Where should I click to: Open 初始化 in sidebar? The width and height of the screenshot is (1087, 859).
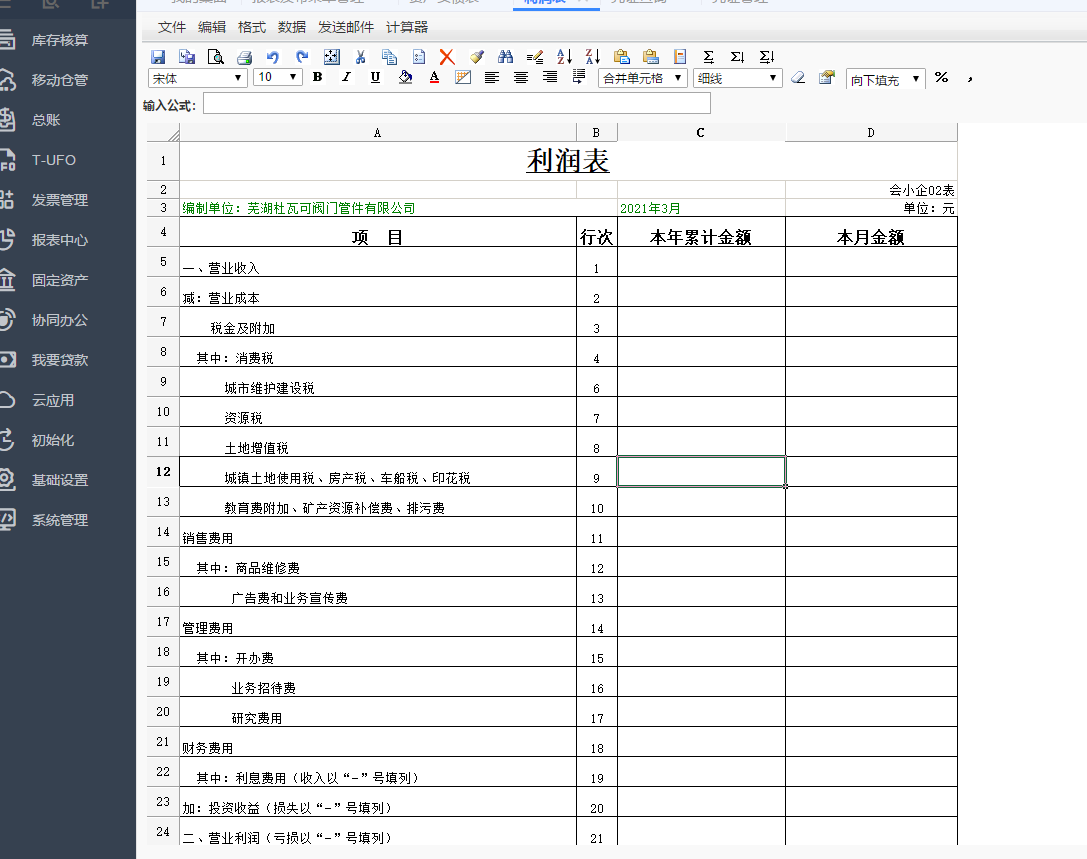(53, 440)
